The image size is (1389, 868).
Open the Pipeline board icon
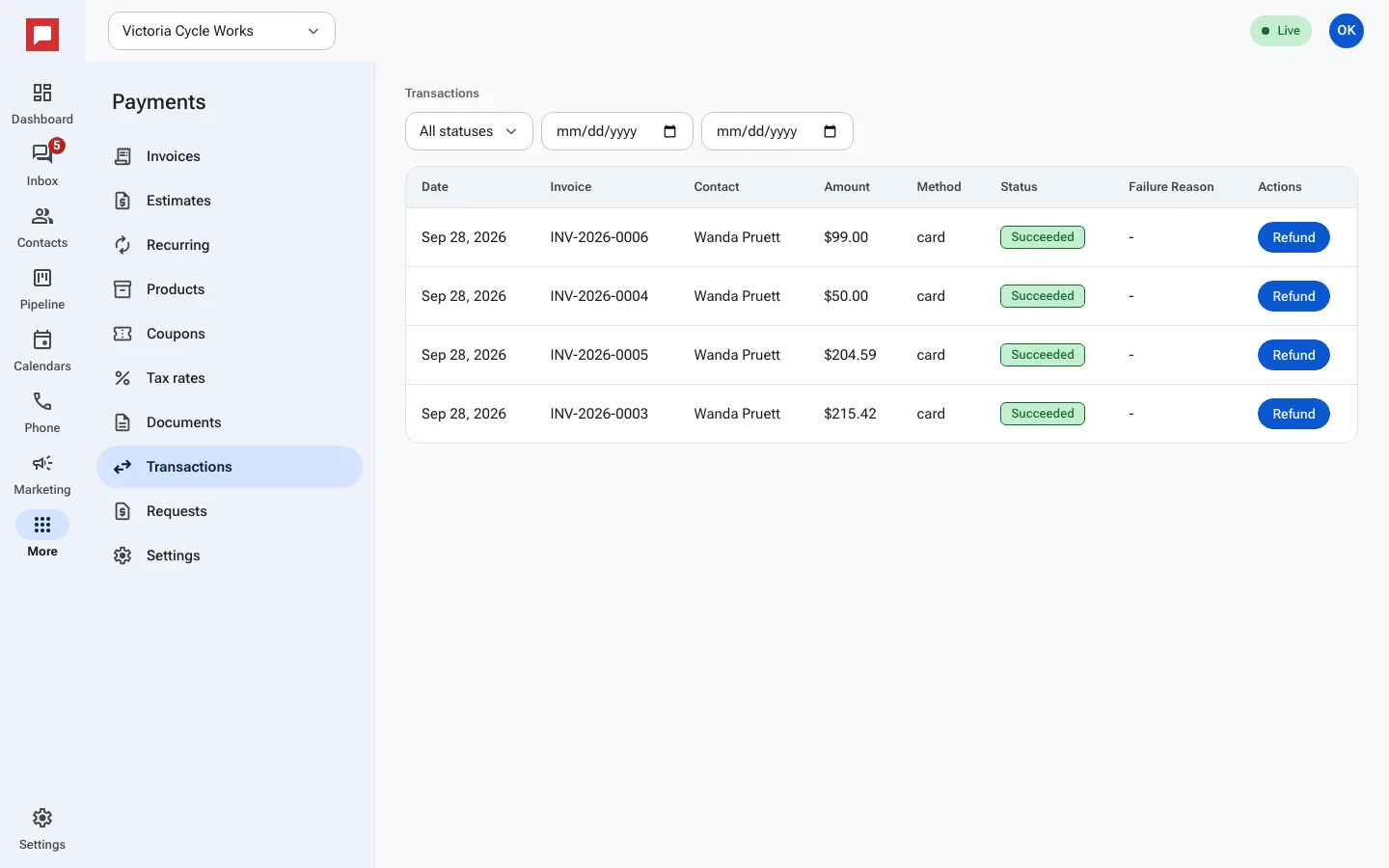[x=42, y=278]
